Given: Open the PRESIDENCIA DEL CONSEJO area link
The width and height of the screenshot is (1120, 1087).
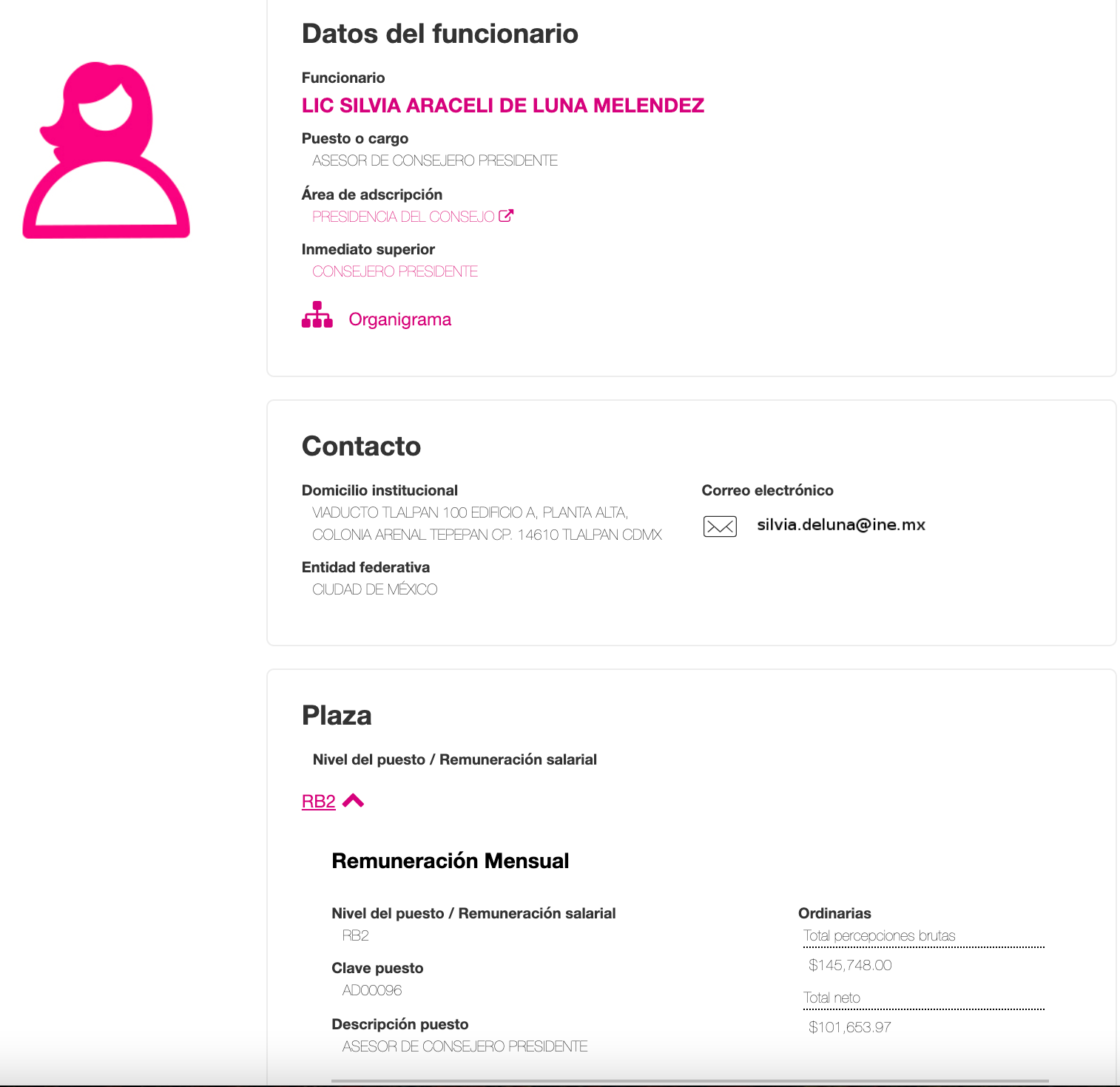Looking at the screenshot, I should pos(403,217).
